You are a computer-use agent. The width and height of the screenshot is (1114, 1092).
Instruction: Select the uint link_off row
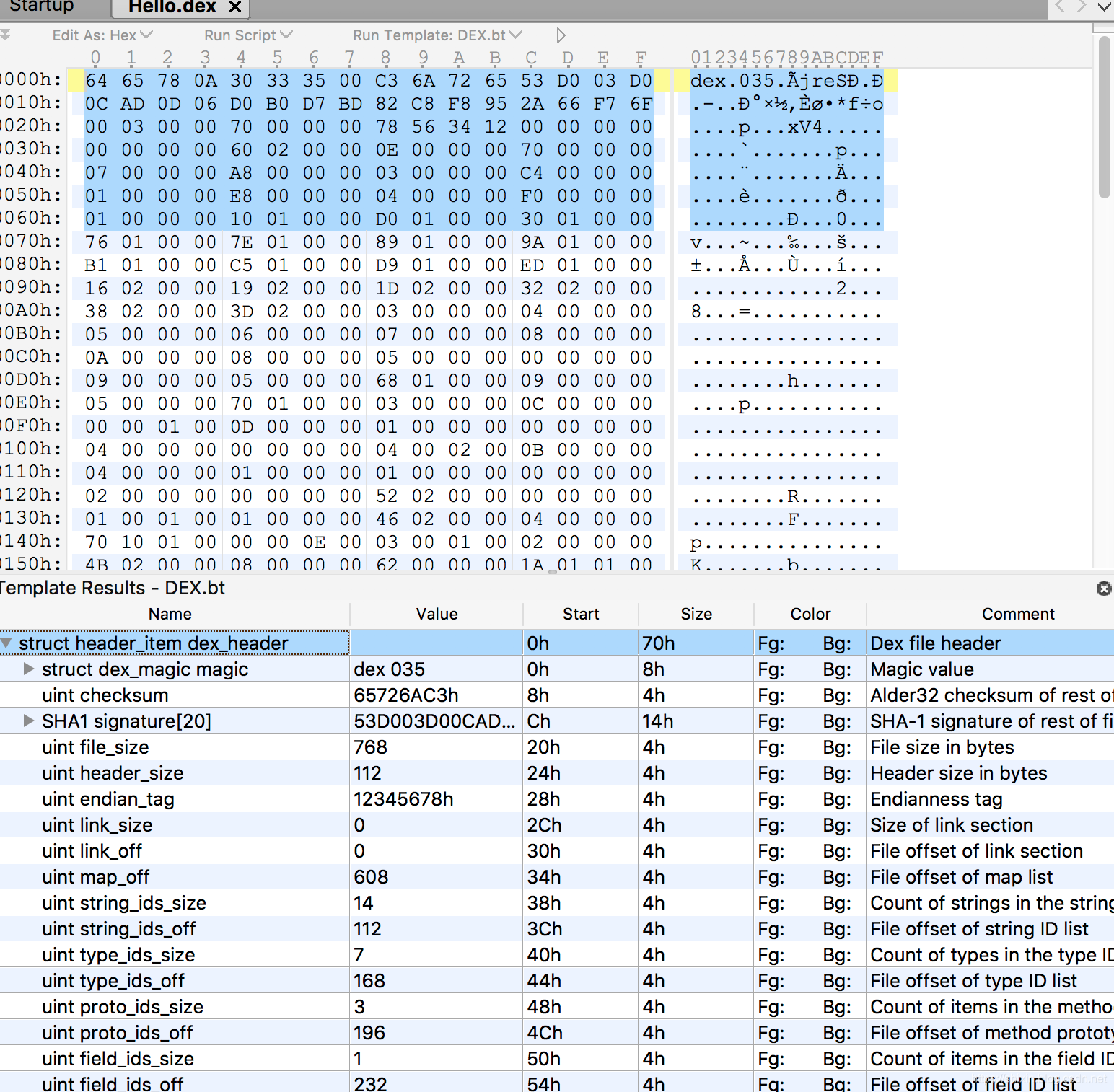557,850
